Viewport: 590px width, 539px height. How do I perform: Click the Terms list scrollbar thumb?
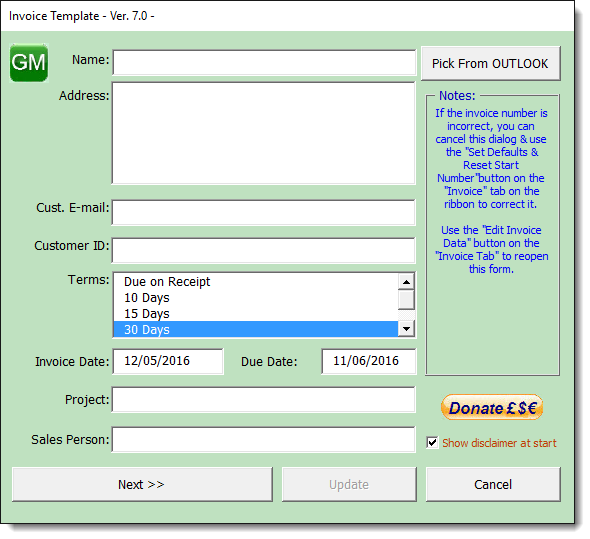(406, 300)
